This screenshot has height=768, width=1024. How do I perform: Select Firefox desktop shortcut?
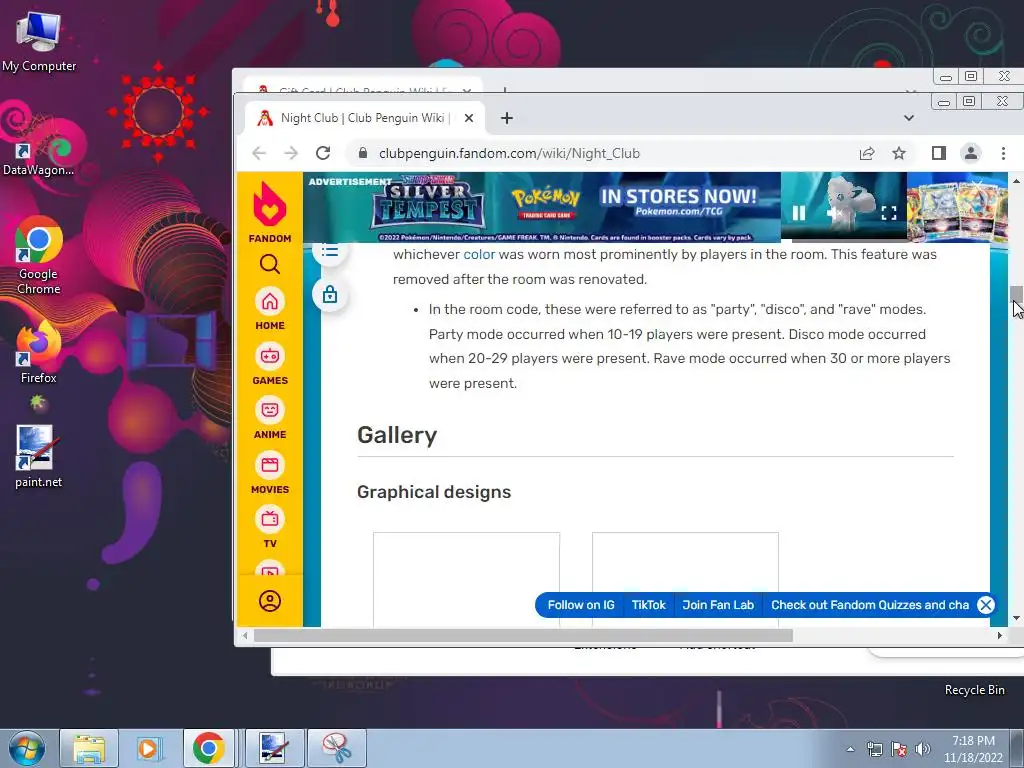39,353
